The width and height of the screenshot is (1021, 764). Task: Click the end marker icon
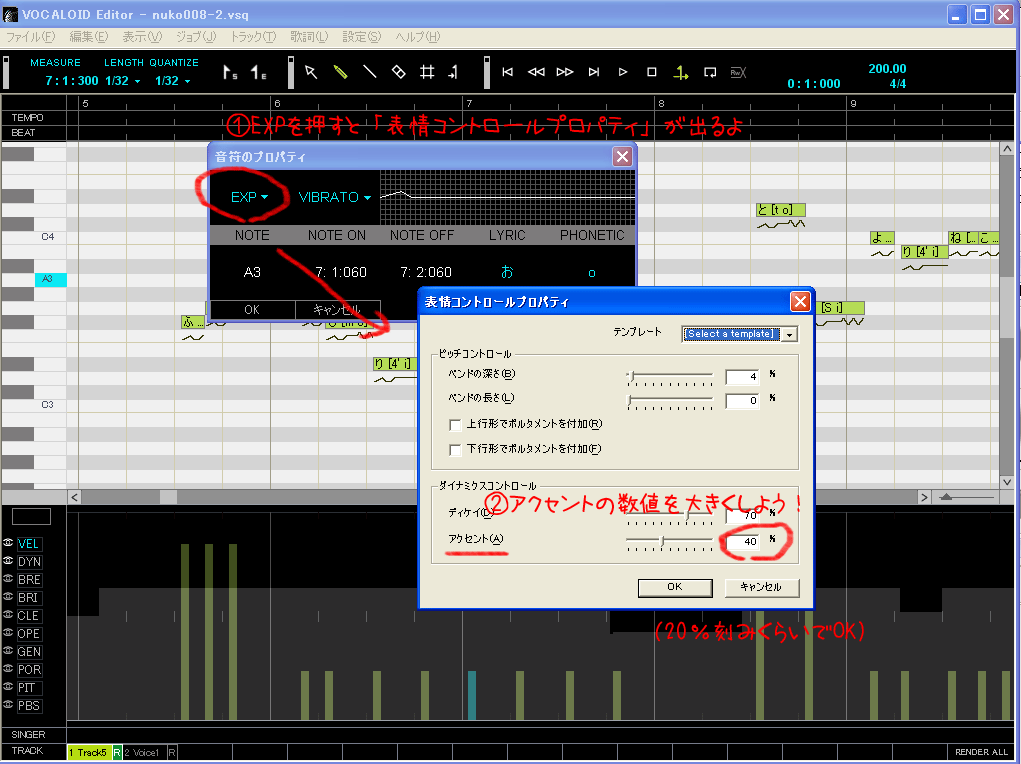(259, 72)
